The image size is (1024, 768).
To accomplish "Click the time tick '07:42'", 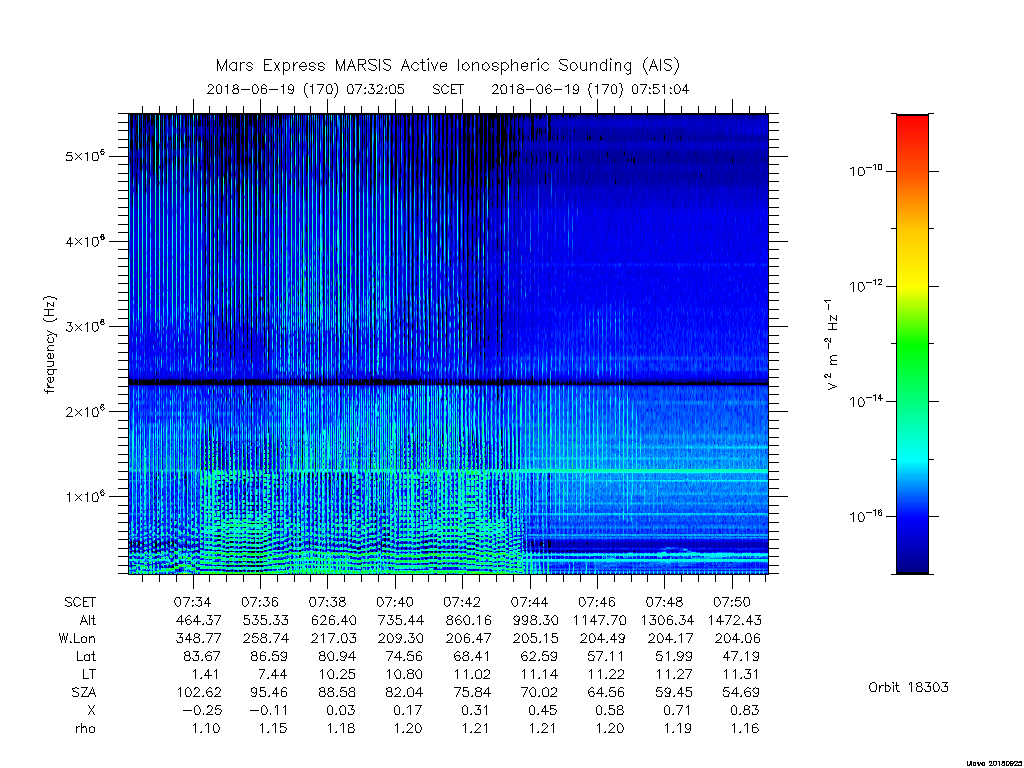I will [x=462, y=602].
